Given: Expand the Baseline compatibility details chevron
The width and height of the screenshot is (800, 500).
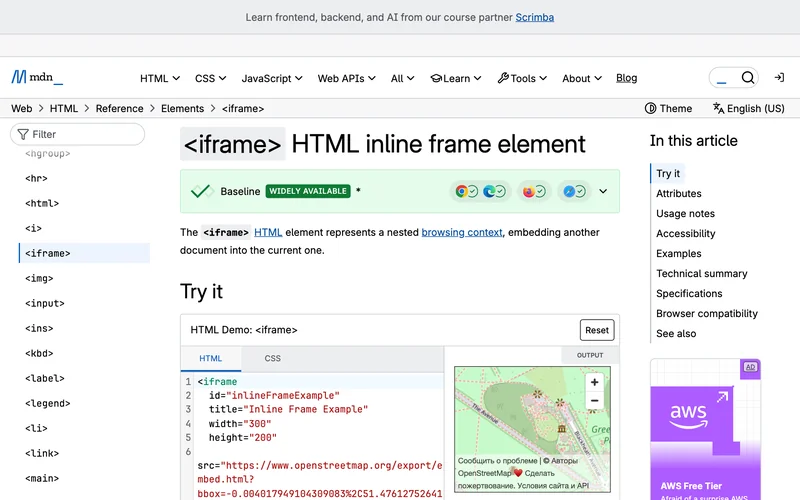Looking at the screenshot, I should point(603,191).
